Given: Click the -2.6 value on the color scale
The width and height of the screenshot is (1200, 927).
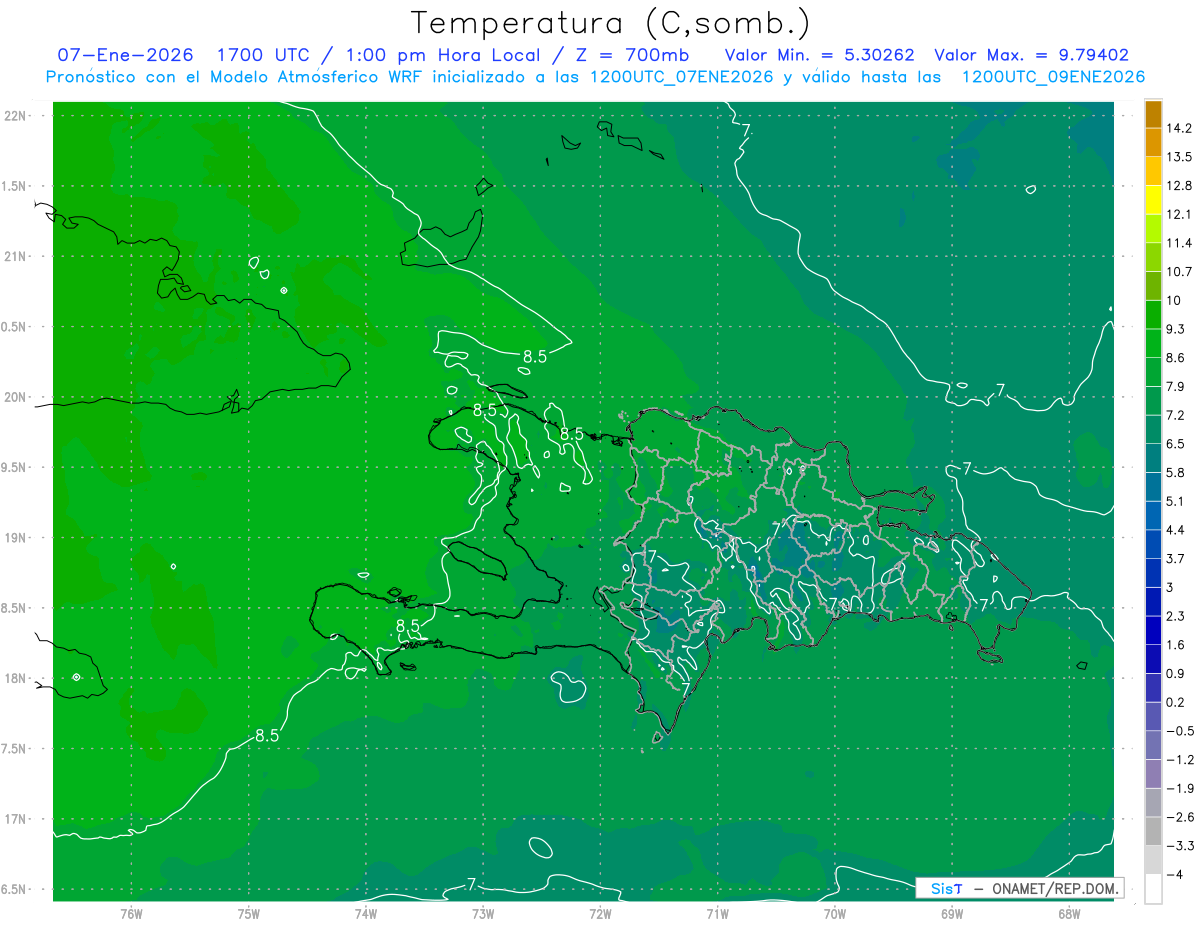Looking at the screenshot, I should click(x=1180, y=817).
